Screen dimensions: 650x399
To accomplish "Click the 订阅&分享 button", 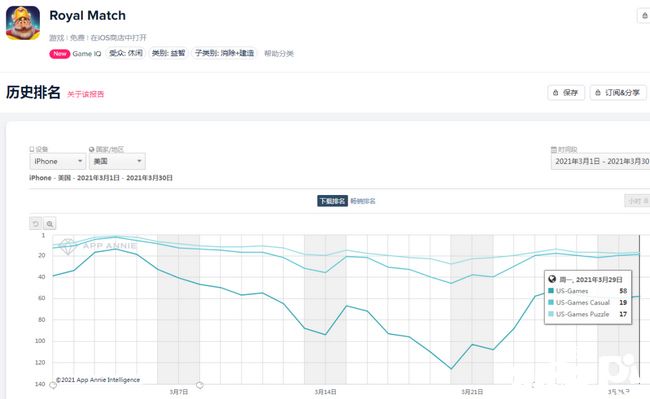I will coord(618,92).
